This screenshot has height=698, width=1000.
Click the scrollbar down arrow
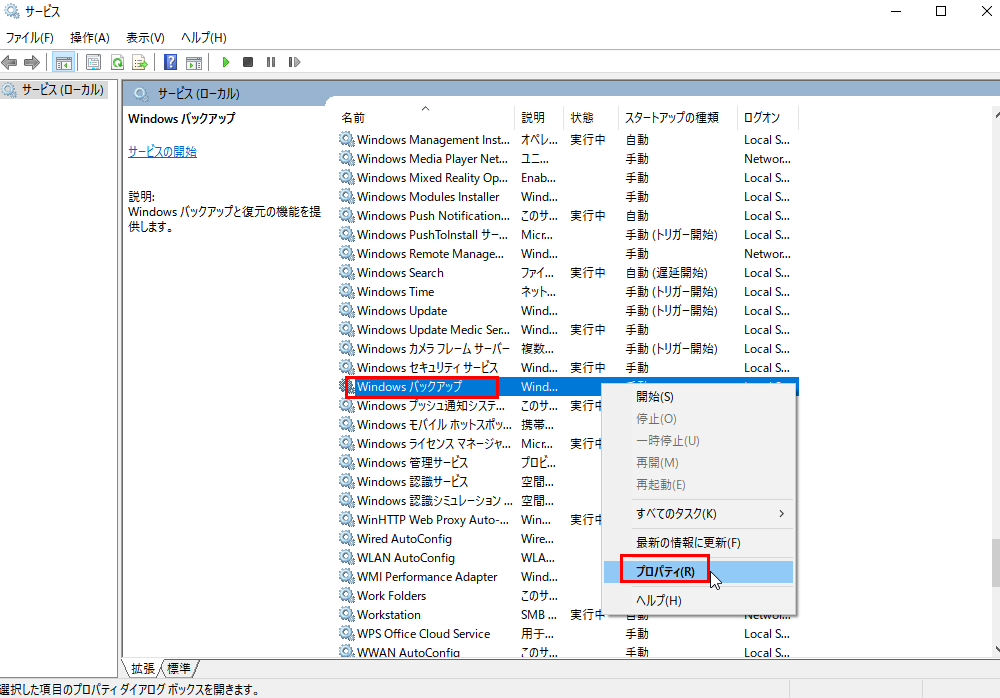[x=996, y=650]
